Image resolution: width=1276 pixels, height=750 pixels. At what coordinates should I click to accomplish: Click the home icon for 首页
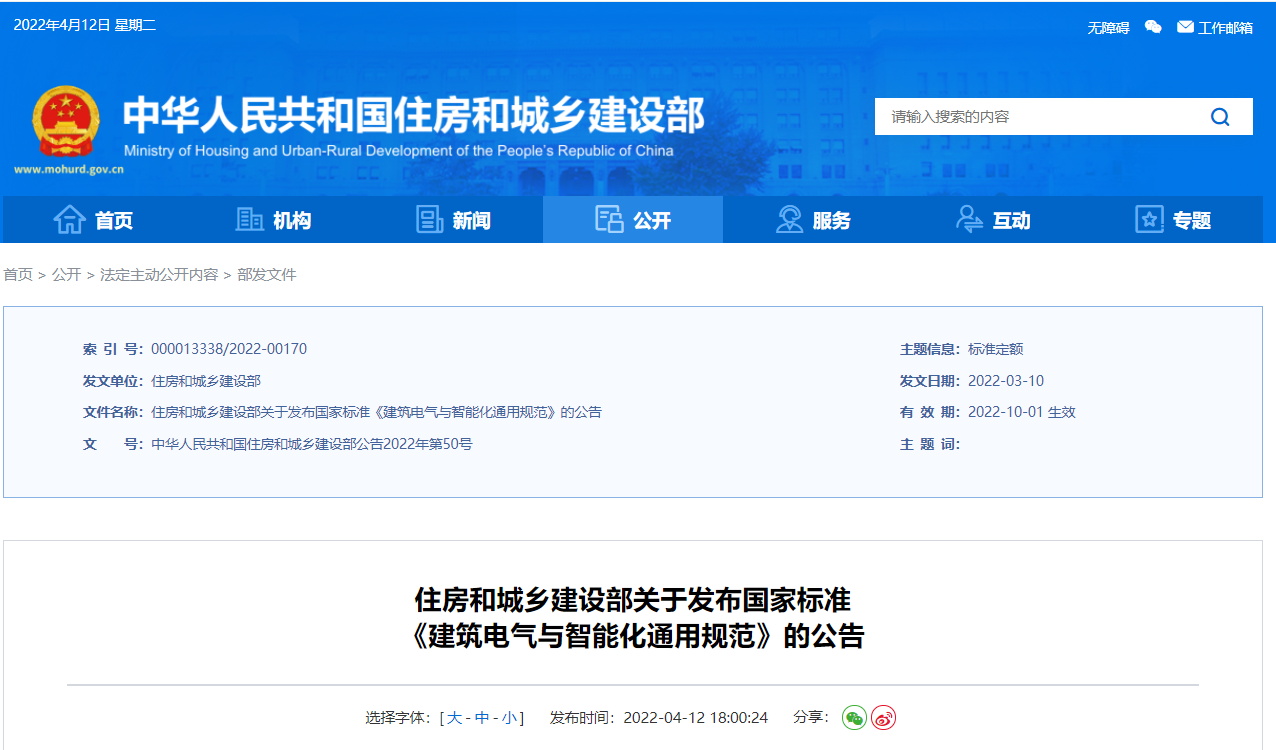click(x=69, y=219)
